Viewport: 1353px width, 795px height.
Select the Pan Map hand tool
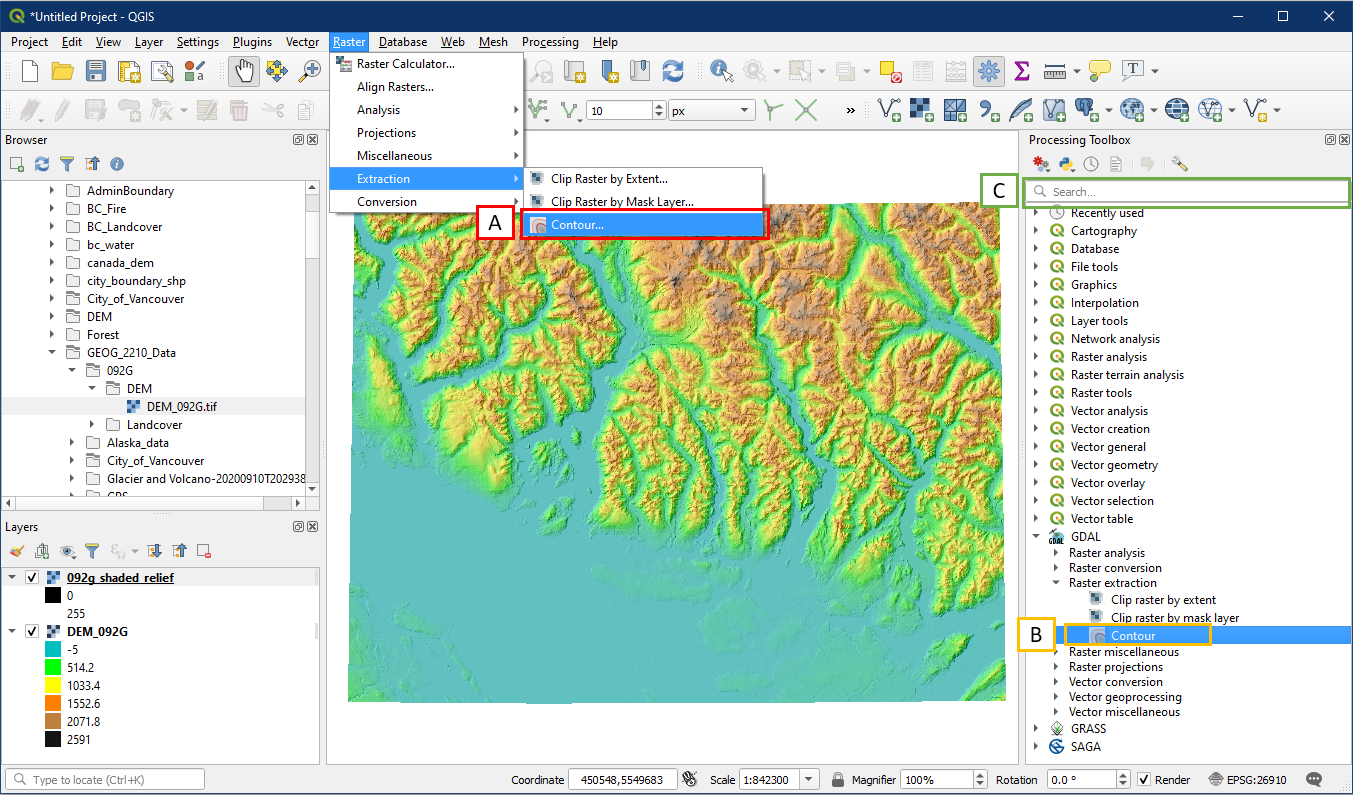coord(243,71)
